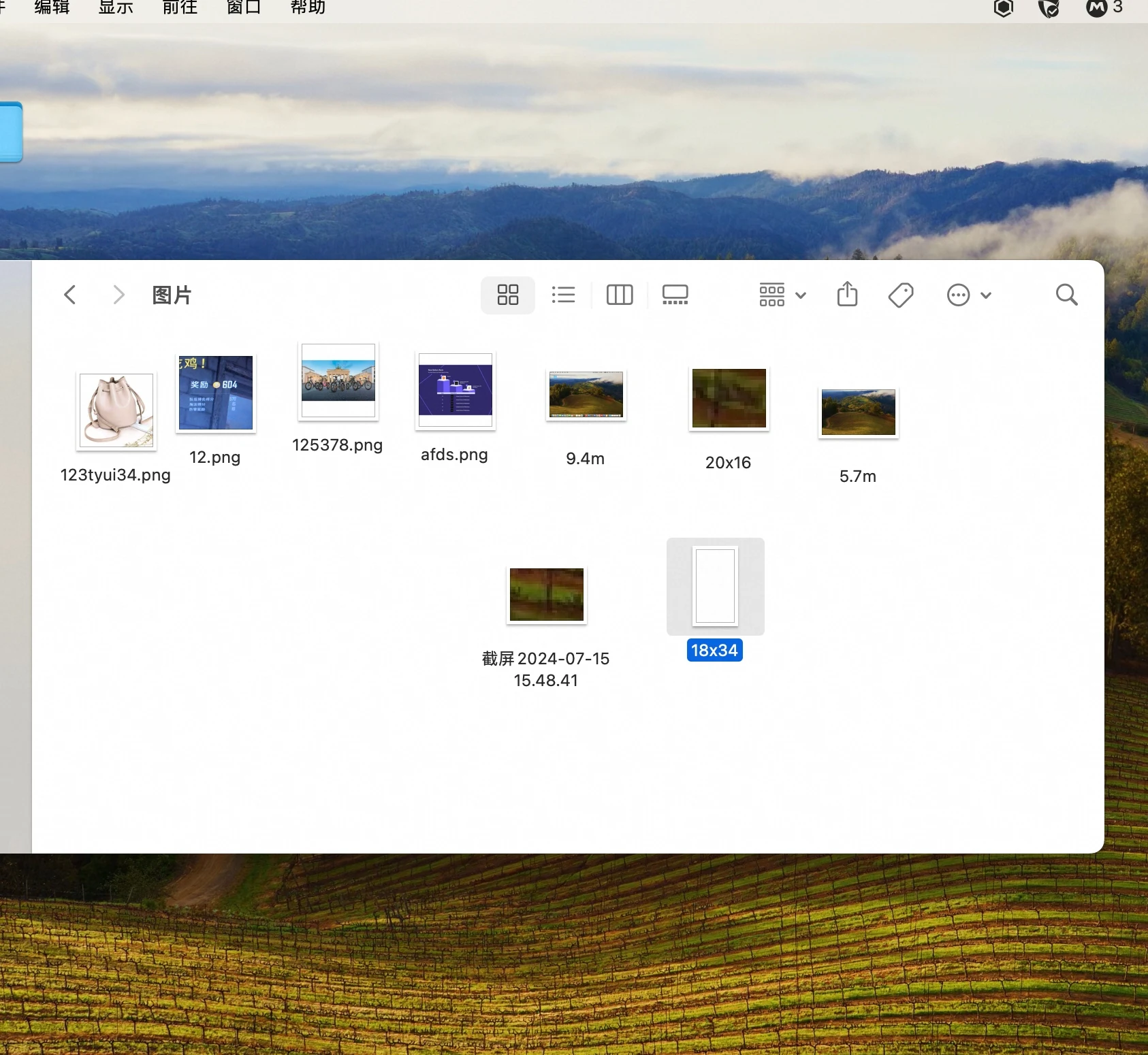Open the 帮助 menu in menu bar
Image resolution: width=1148 pixels, height=1055 pixels.
click(x=308, y=7)
